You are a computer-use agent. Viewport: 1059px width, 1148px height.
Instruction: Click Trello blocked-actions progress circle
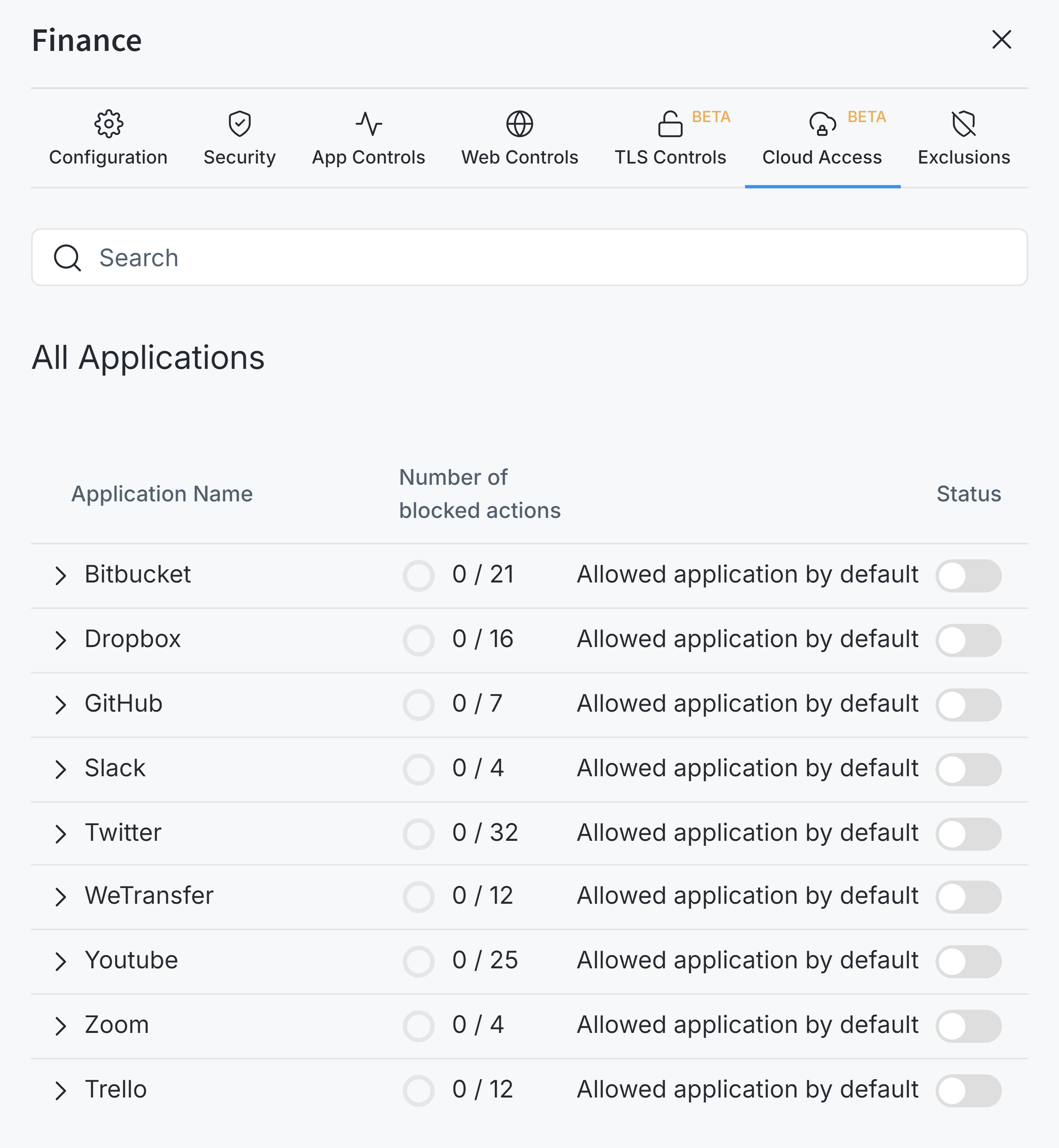pyautogui.click(x=418, y=1091)
